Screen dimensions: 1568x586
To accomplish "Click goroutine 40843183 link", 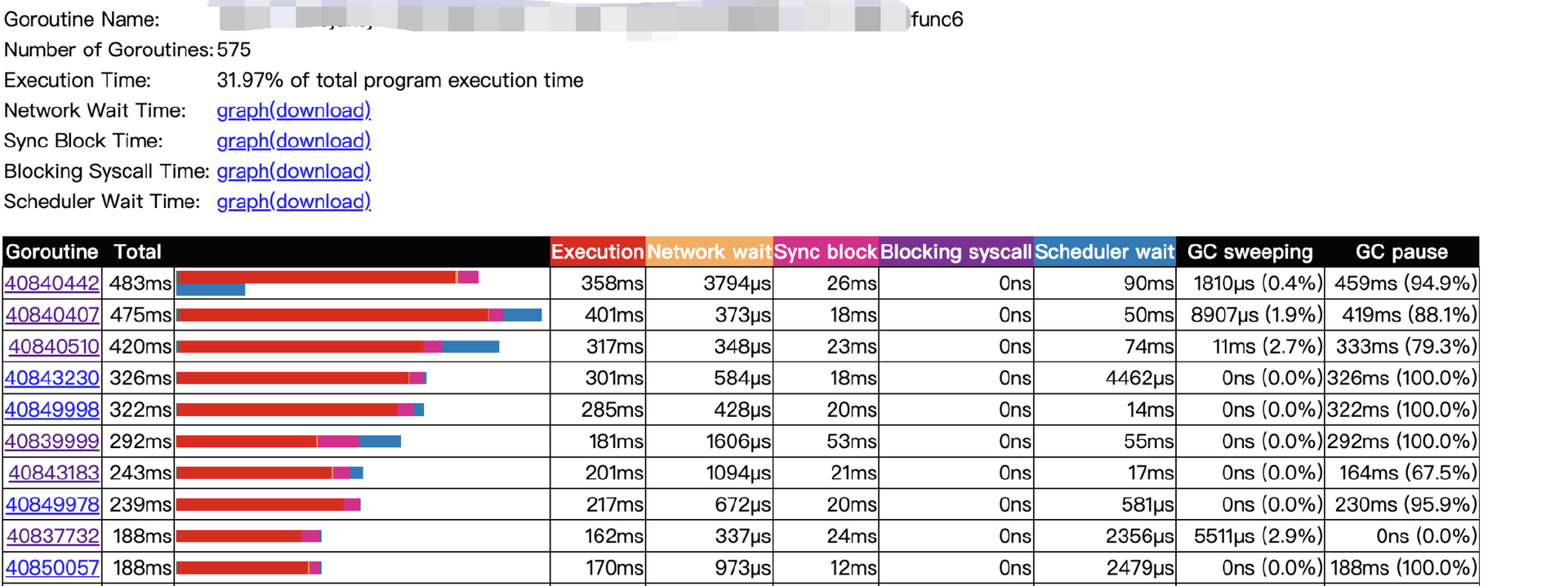I will [54, 473].
